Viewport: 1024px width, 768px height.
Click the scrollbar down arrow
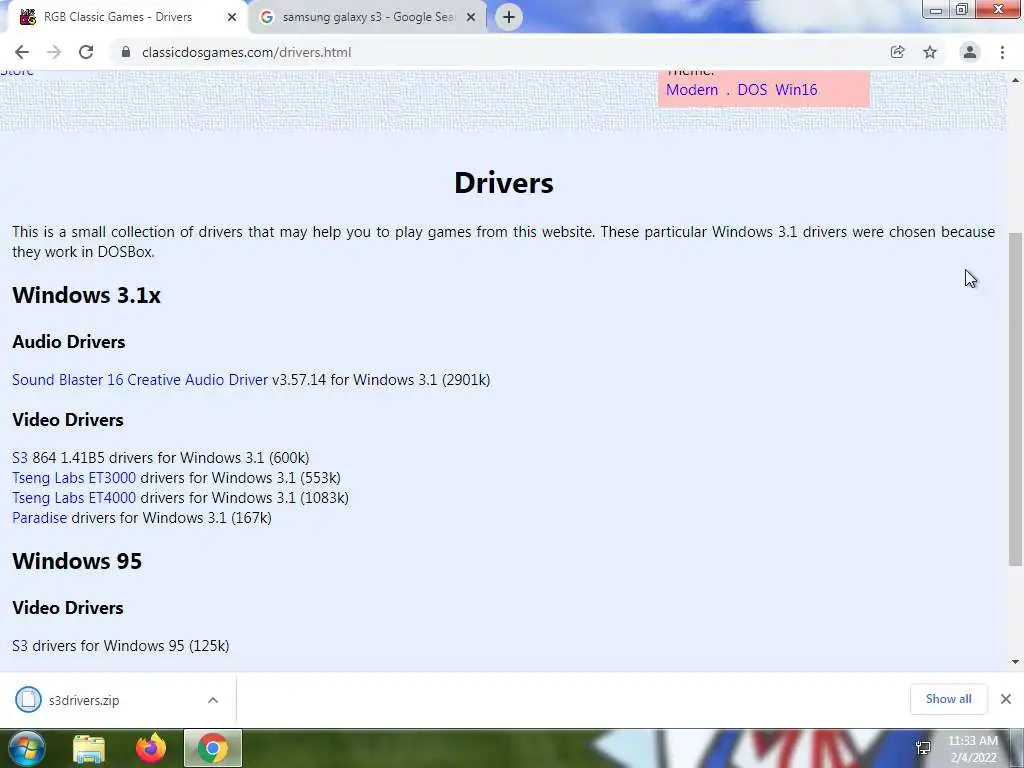click(x=1016, y=662)
